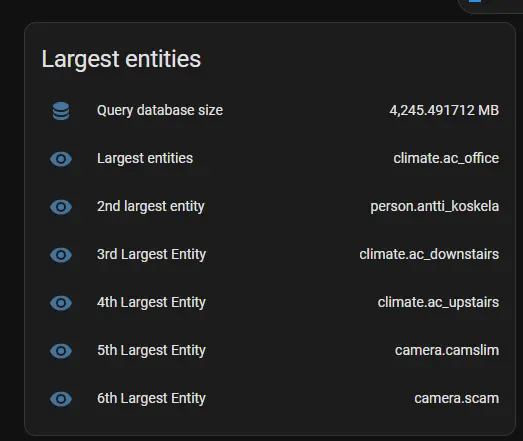Click the eye icon for 4th Largest Entity
Viewport: 523px width, 441px height.
tap(61, 303)
